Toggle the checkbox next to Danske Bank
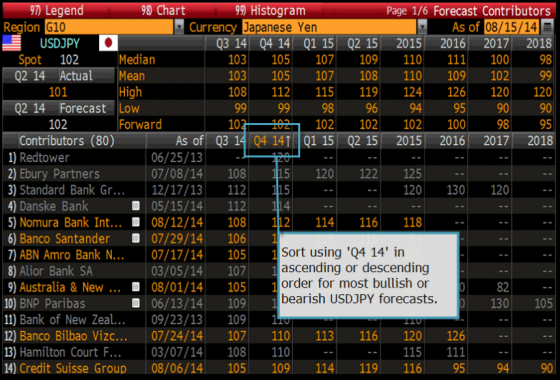Image resolution: width=560 pixels, height=380 pixels. pos(136,206)
